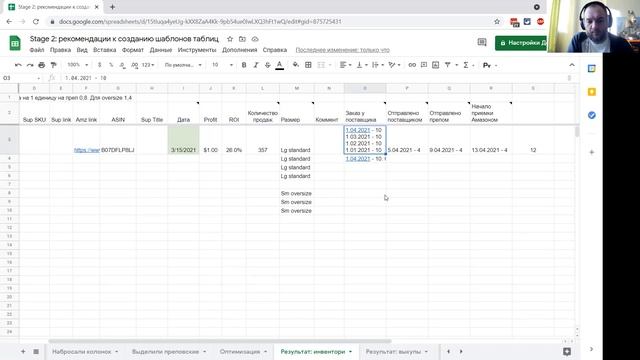
Task: Open the font family dropdown
Action: coord(183,65)
